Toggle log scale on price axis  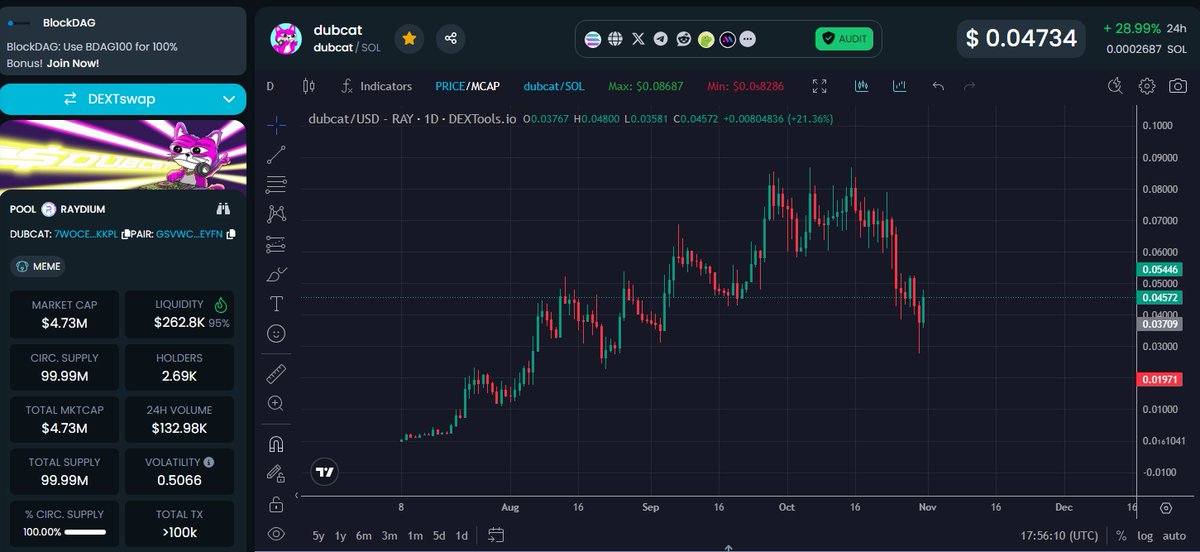[1145, 535]
